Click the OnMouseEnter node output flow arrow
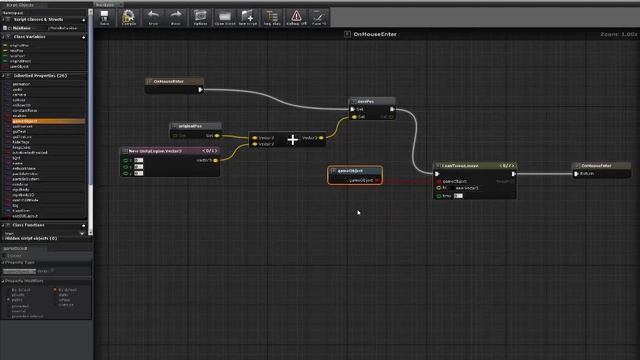Viewport: 640px width, 360px height. point(200,90)
